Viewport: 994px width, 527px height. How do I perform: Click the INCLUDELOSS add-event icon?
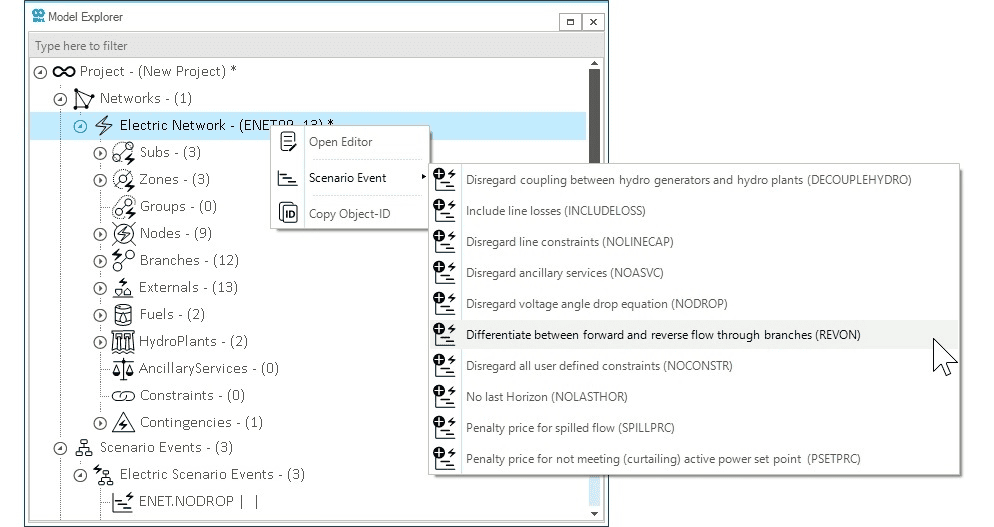(444, 211)
